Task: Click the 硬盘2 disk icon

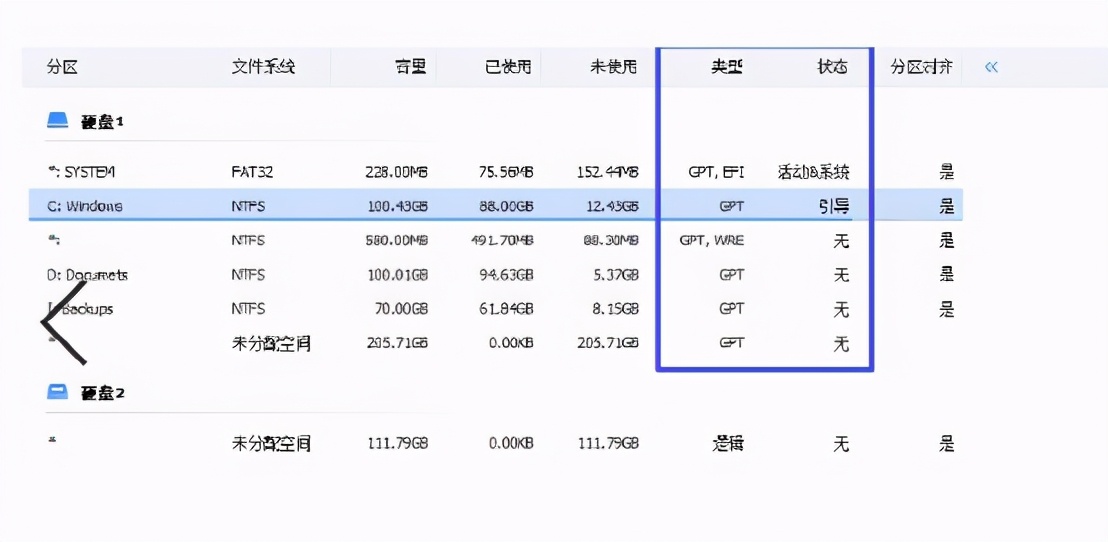Action: pos(58,392)
